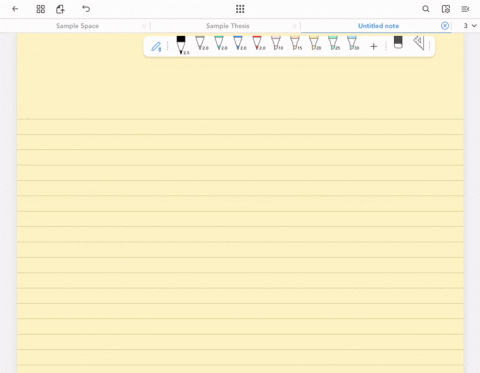The height and width of the screenshot is (373, 480).
Task: Open the four-squares library view icon
Action: tap(41, 9)
